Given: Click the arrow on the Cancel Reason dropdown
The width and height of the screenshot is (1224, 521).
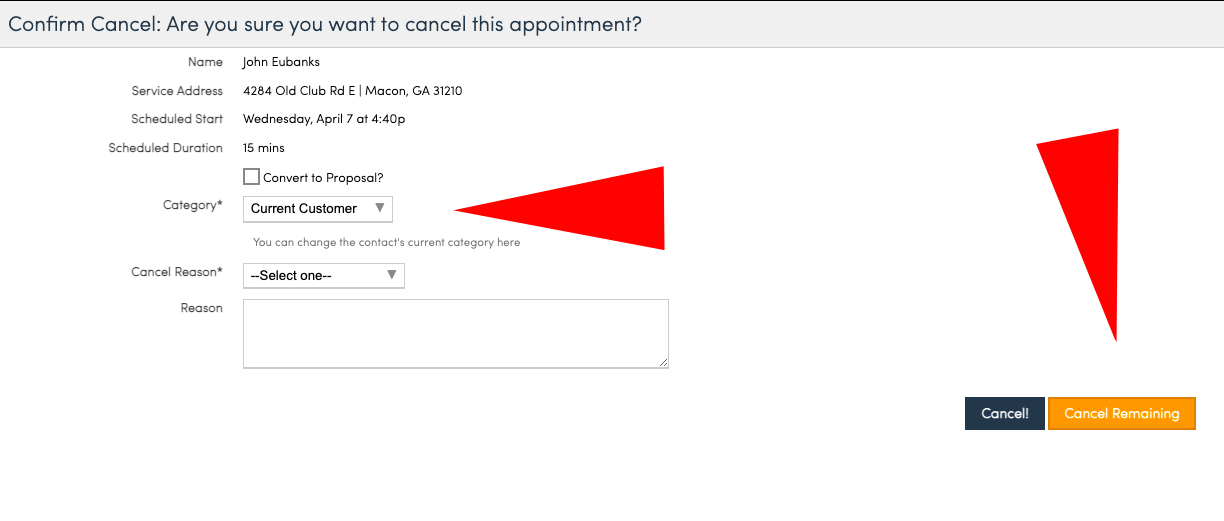Looking at the screenshot, I should 392,275.
